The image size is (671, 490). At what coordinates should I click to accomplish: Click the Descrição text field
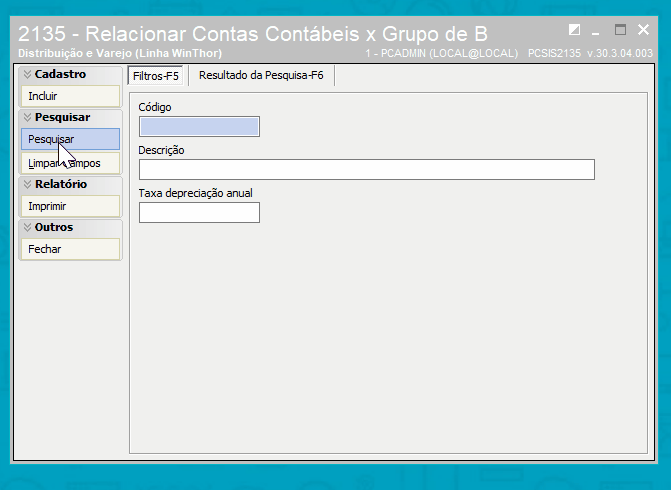tap(367, 169)
